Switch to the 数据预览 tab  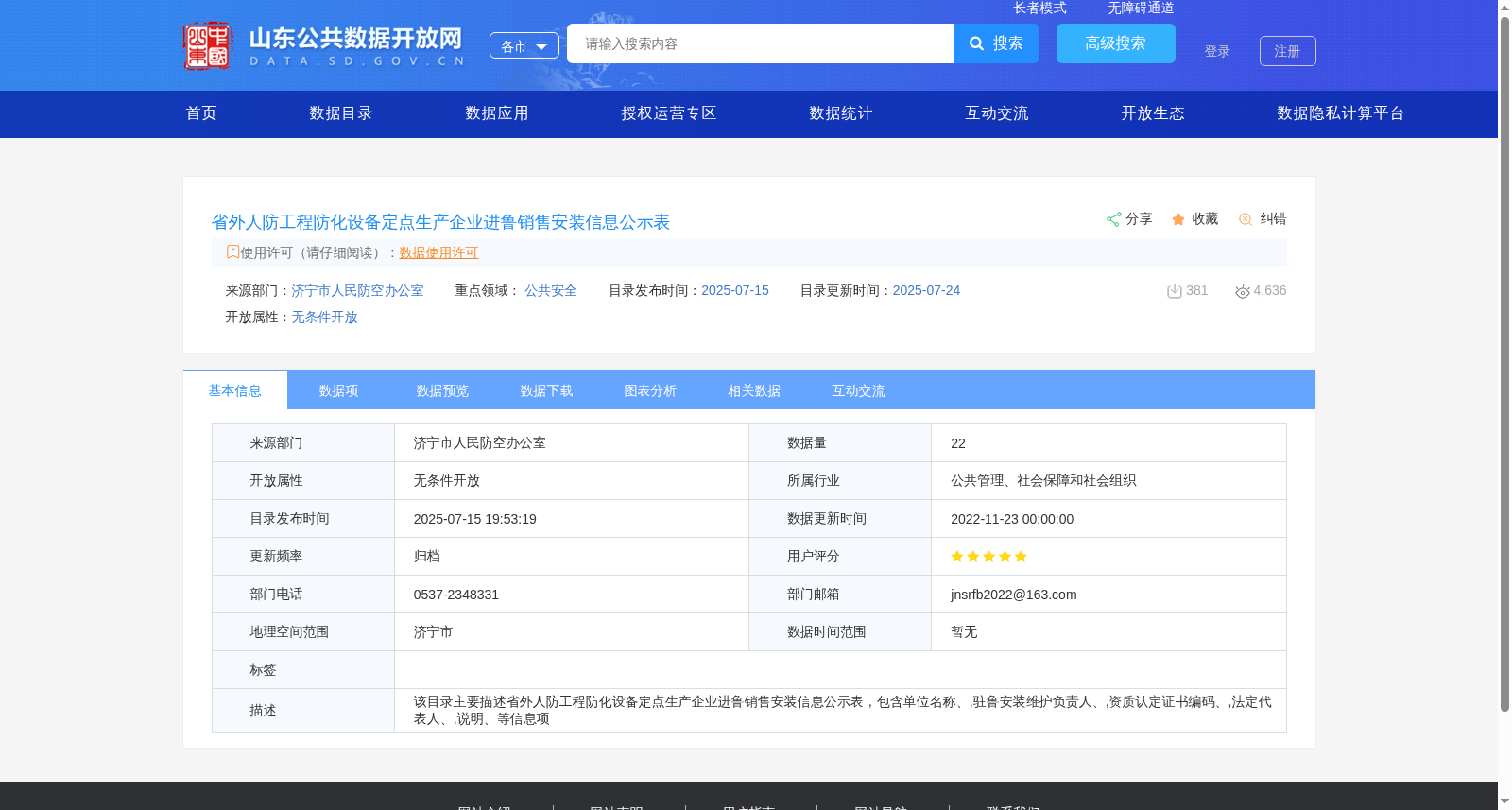tap(443, 390)
